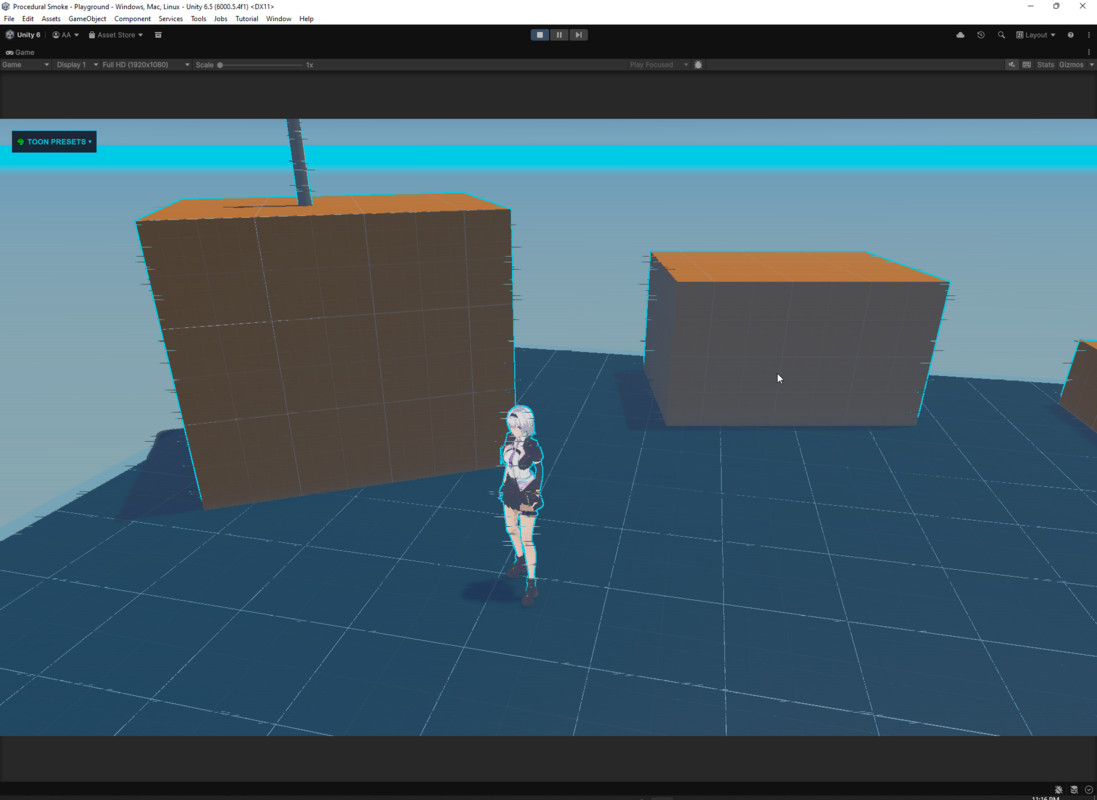Viewport: 1097px width, 800px height.
Task: Toggle the shortcuts keyboard icon
Action: pyautogui.click(x=1027, y=65)
